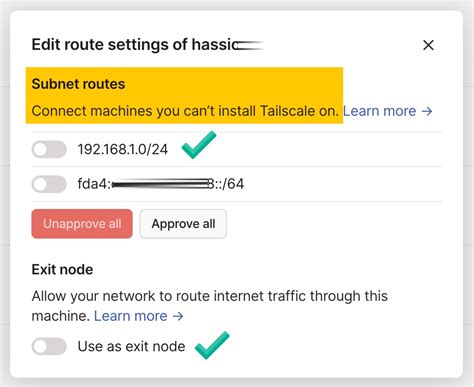Click the Approve all button
474x387 pixels.
pos(183,224)
